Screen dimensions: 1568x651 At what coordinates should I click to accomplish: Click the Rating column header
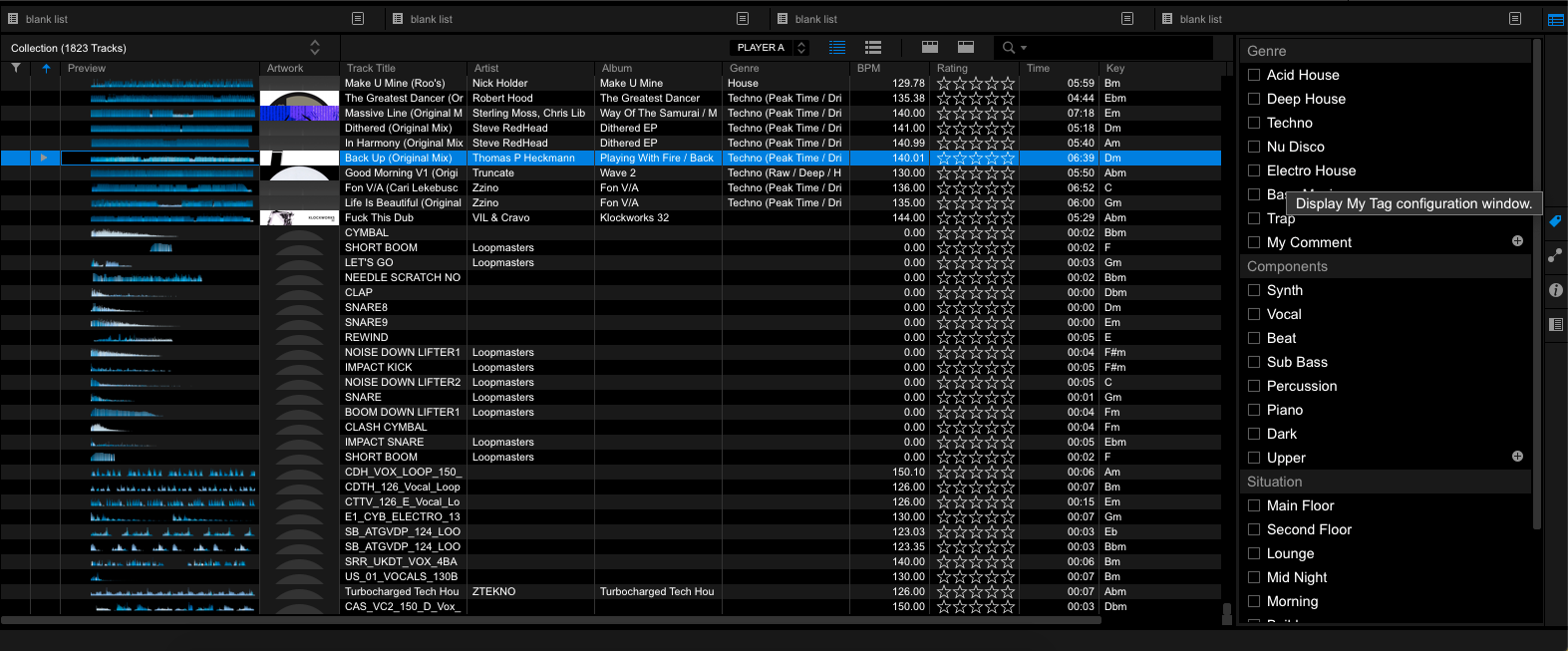[x=975, y=68]
